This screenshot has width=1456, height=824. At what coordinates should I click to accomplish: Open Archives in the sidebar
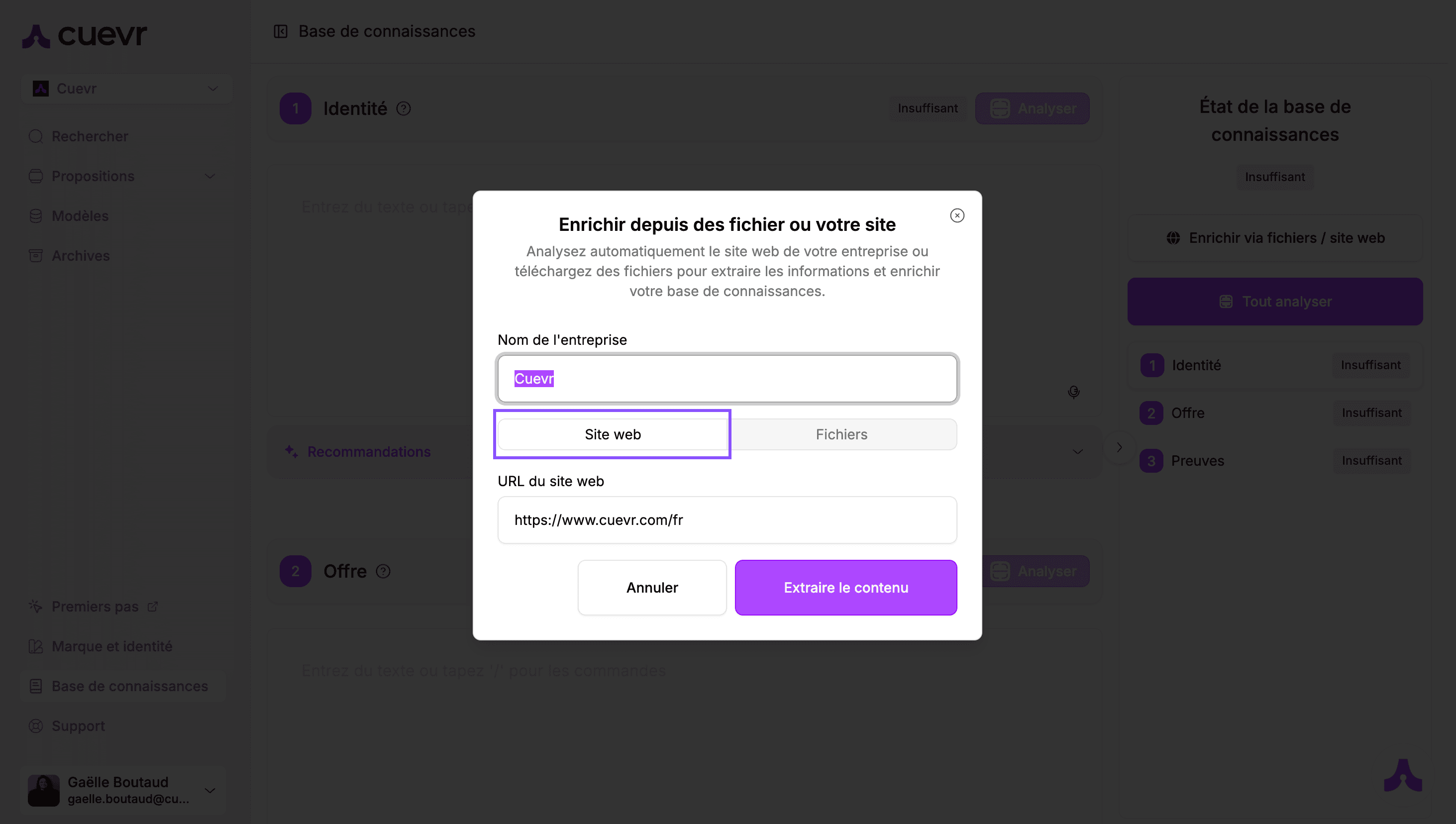80,256
